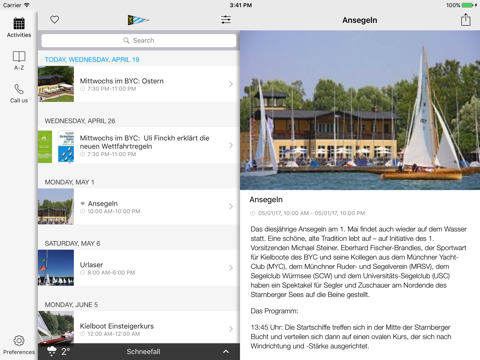Tap small heart marker beside Ansegeln
This screenshot has height=360, width=480.
tap(83, 203)
